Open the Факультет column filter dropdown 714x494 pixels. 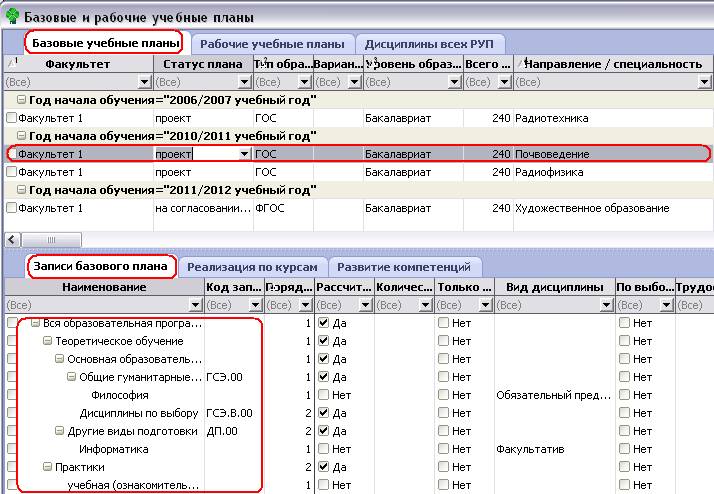click(x=144, y=82)
